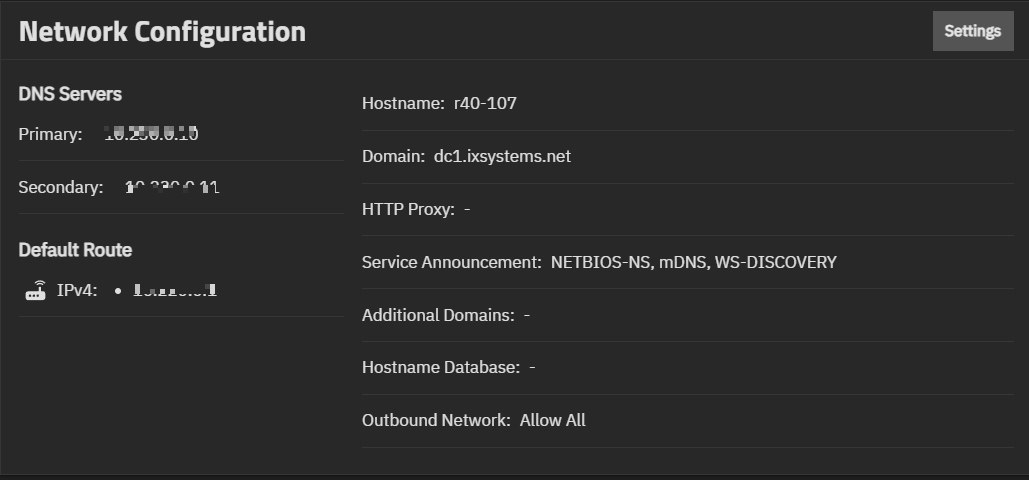Click the blurred Secondary DNS address
Screen dimensions: 1029x480
coord(172,187)
